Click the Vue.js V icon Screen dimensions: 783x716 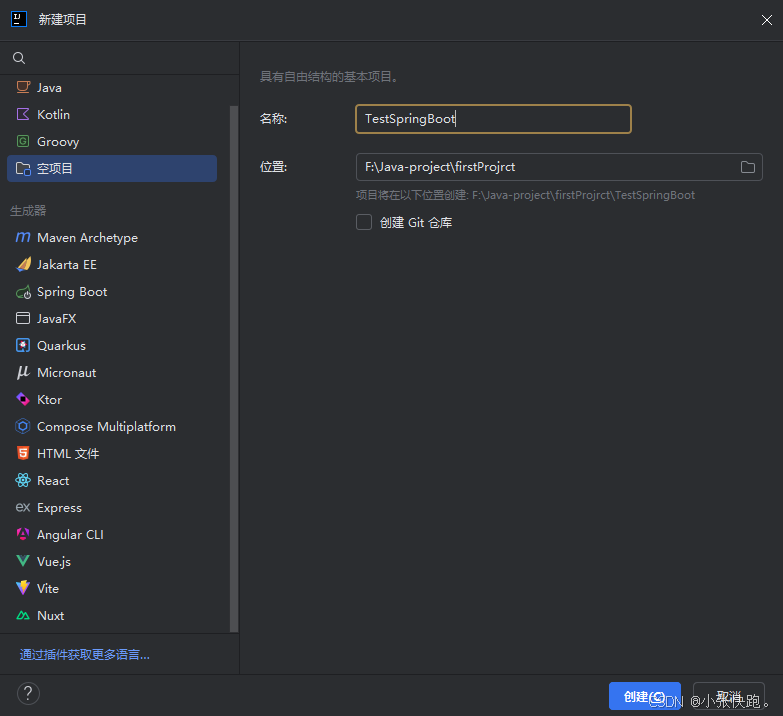point(23,561)
